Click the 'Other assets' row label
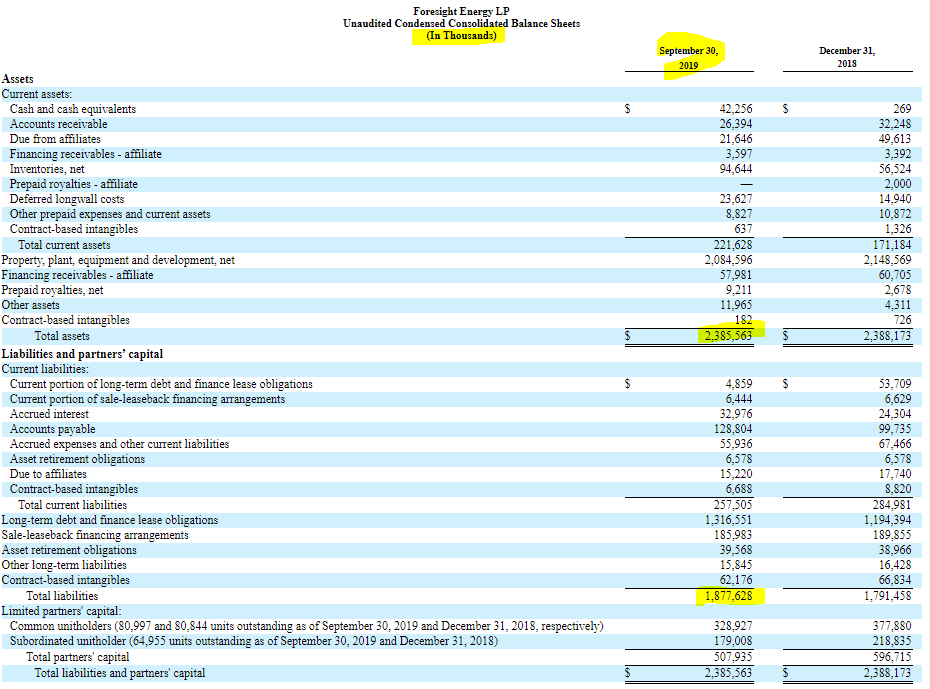This screenshot has height=689, width=930. click(30, 305)
